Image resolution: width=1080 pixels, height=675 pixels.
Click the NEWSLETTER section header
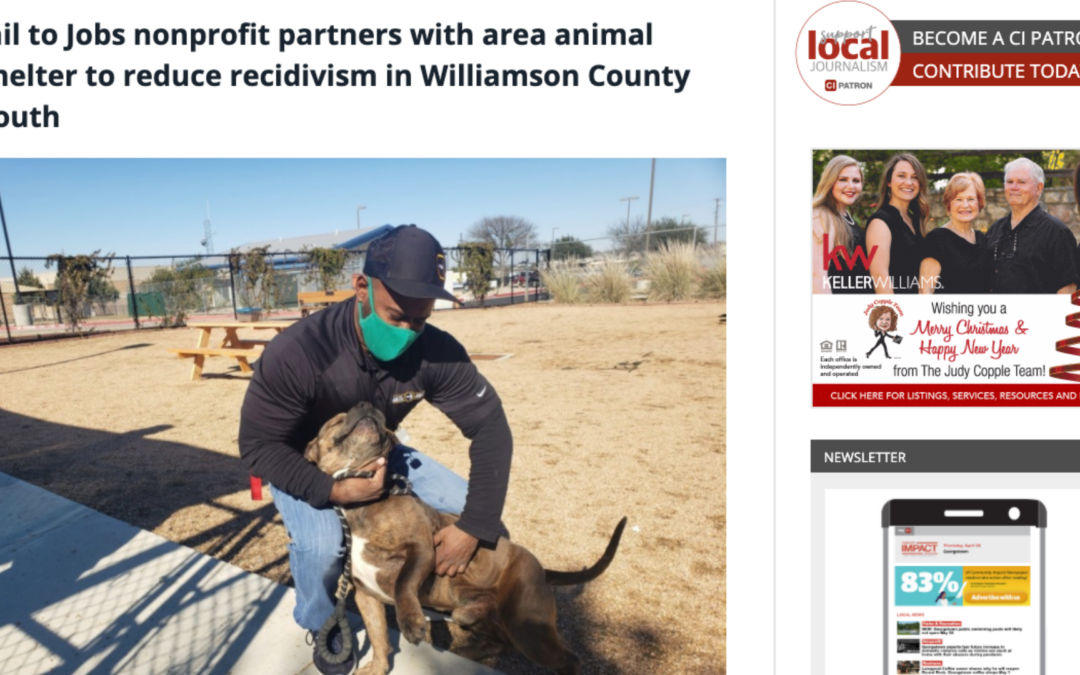click(x=945, y=457)
